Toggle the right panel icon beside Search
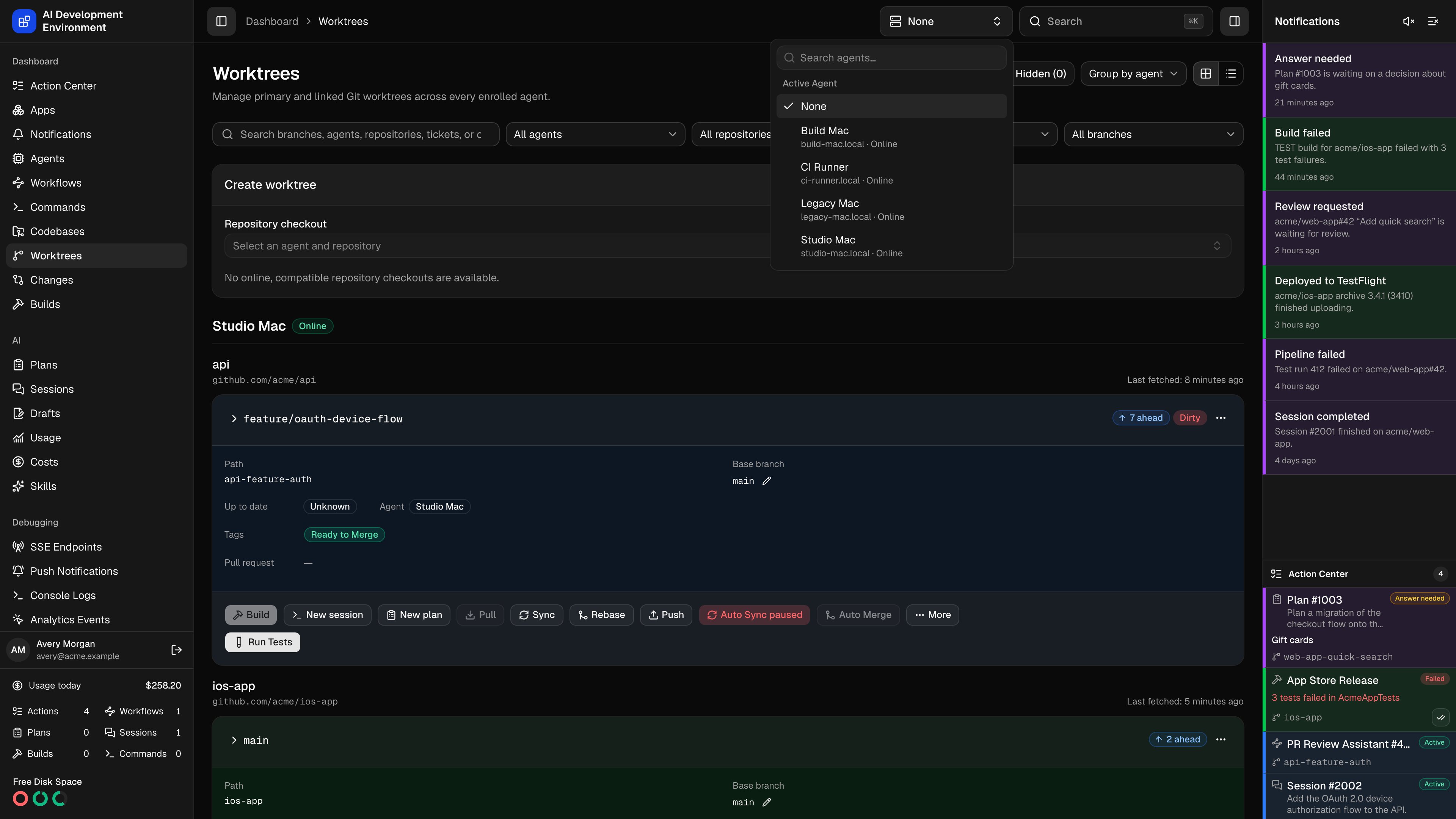The image size is (1456, 819). click(1235, 22)
